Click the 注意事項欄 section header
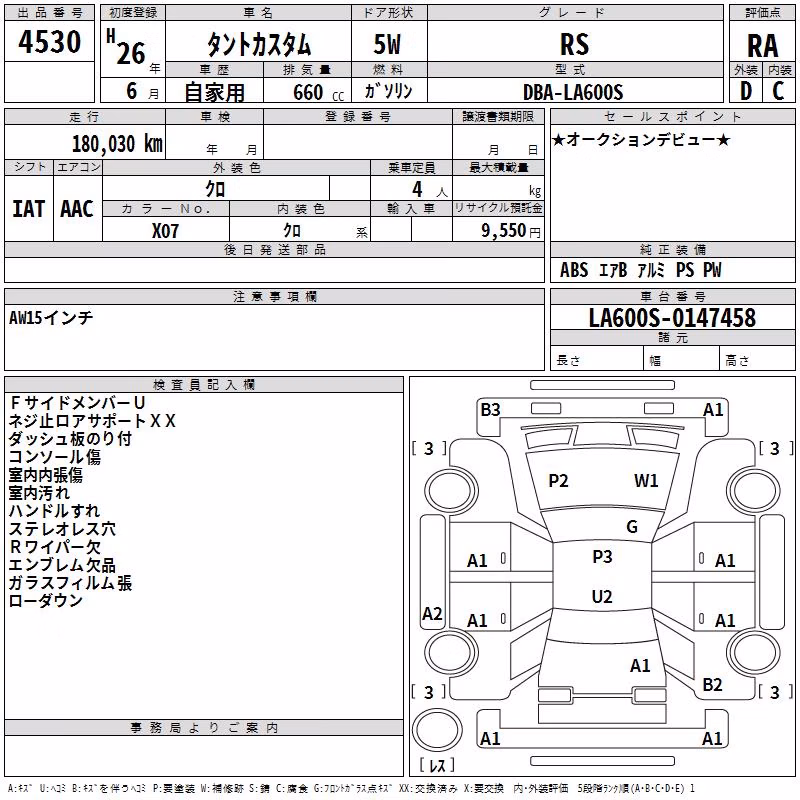Viewport: 800px width, 800px height. tap(274, 296)
